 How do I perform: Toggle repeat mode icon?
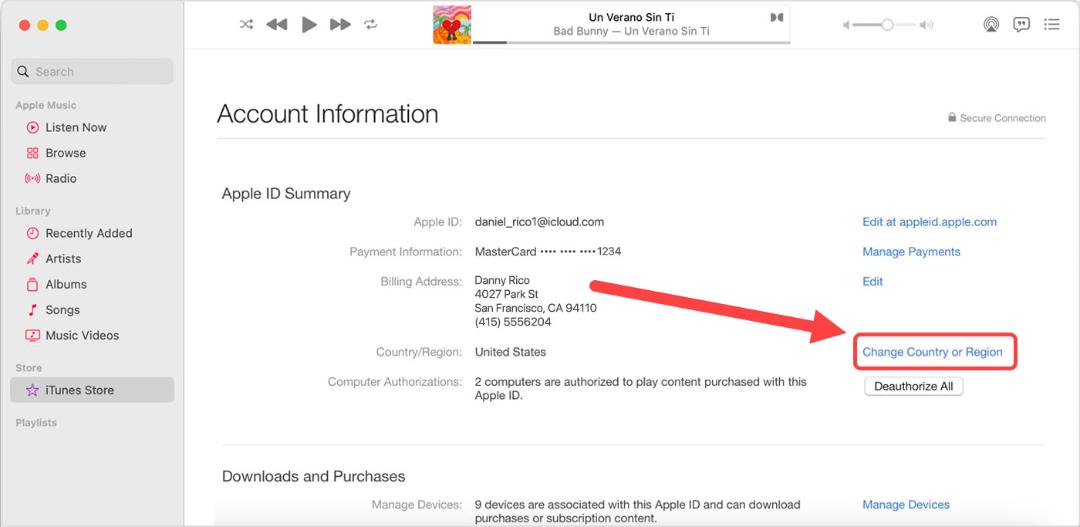point(371,24)
